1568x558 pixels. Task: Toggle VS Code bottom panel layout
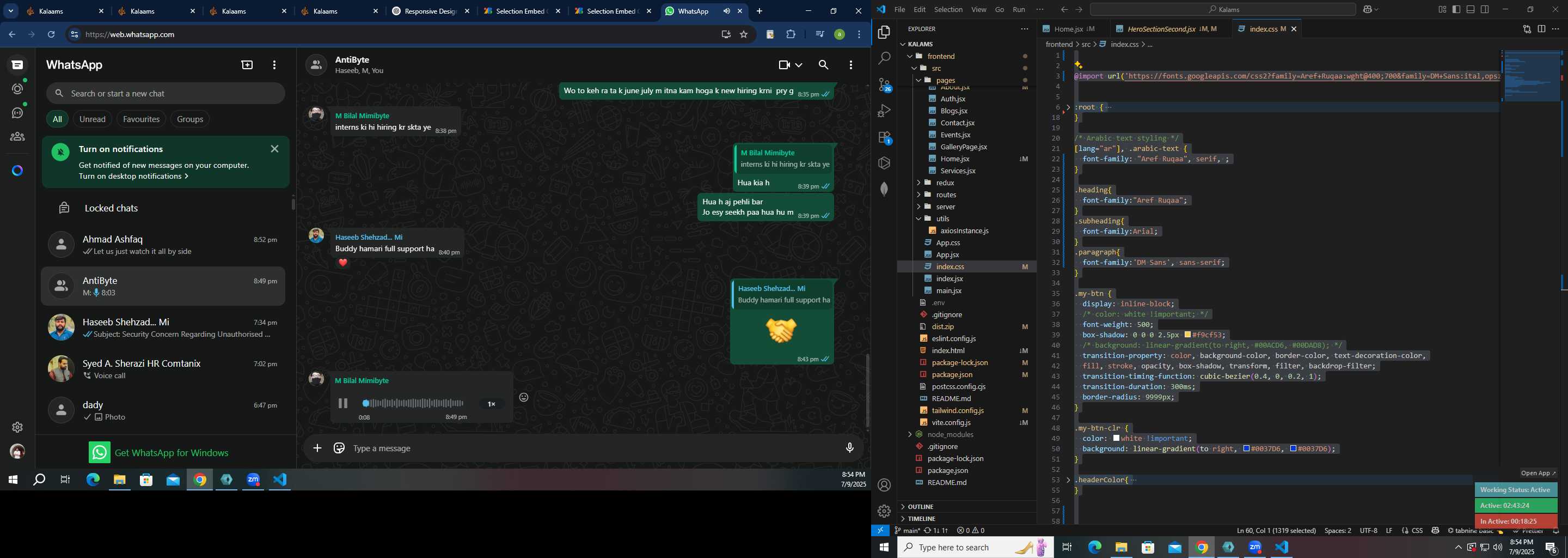[x=1470, y=9]
